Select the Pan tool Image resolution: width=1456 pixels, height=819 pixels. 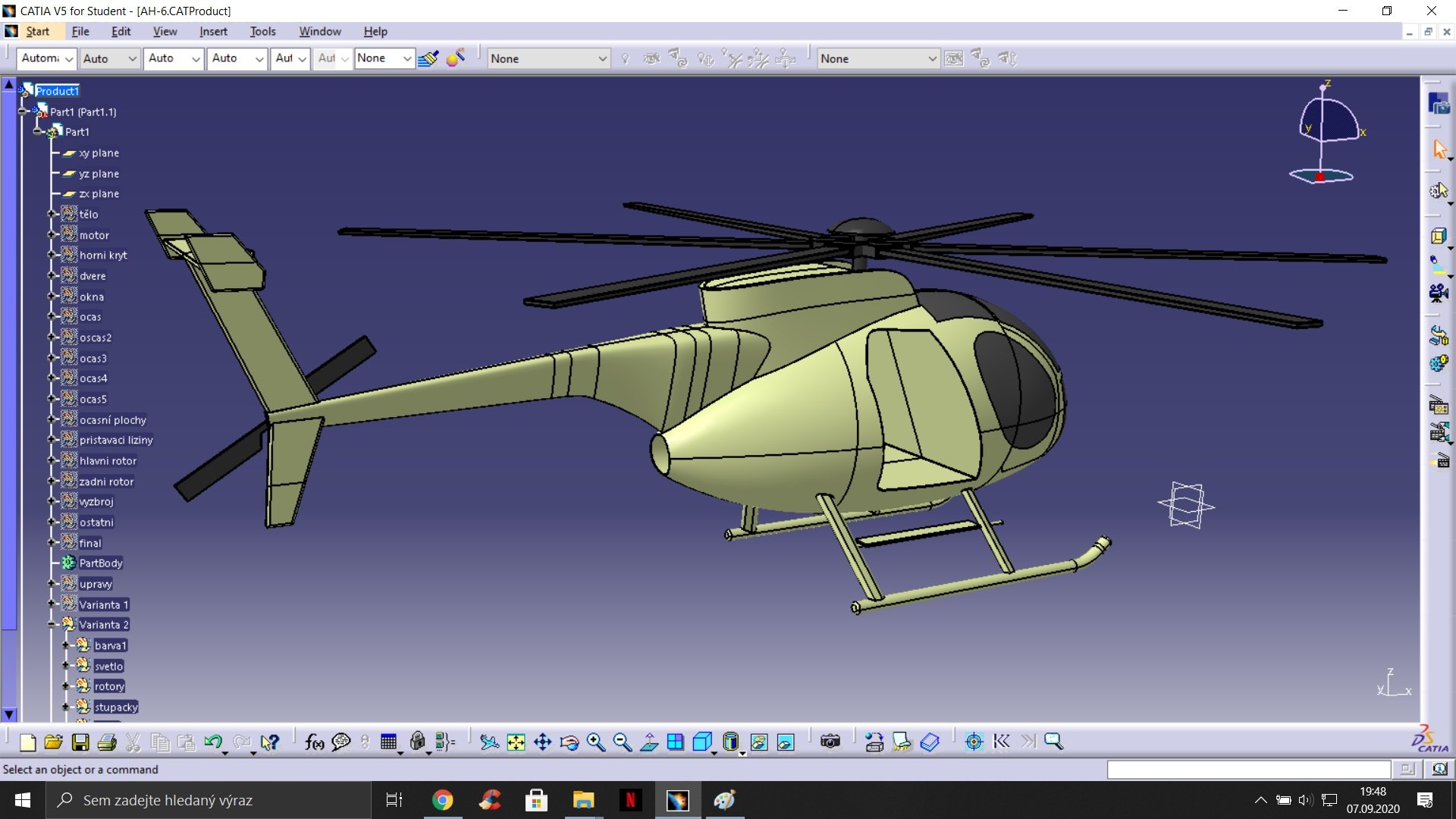point(542,742)
